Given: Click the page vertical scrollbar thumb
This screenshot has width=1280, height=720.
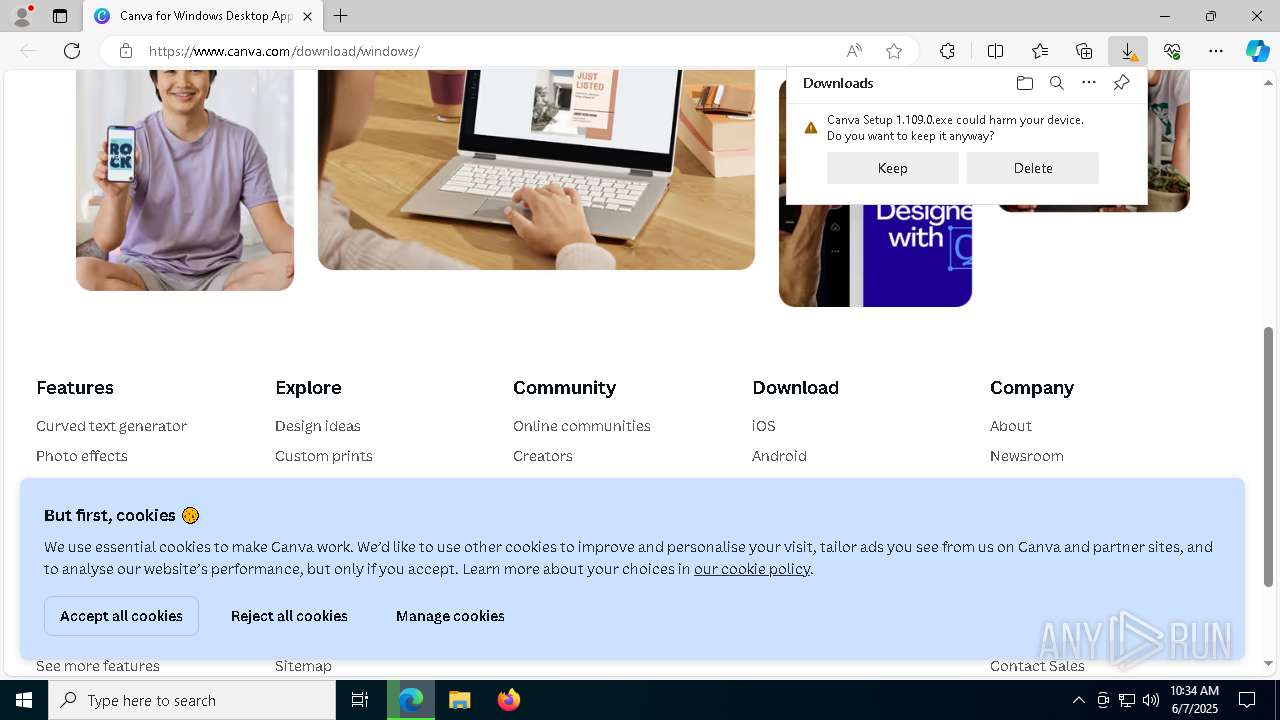Looking at the screenshot, I should pyautogui.click(x=1269, y=455).
